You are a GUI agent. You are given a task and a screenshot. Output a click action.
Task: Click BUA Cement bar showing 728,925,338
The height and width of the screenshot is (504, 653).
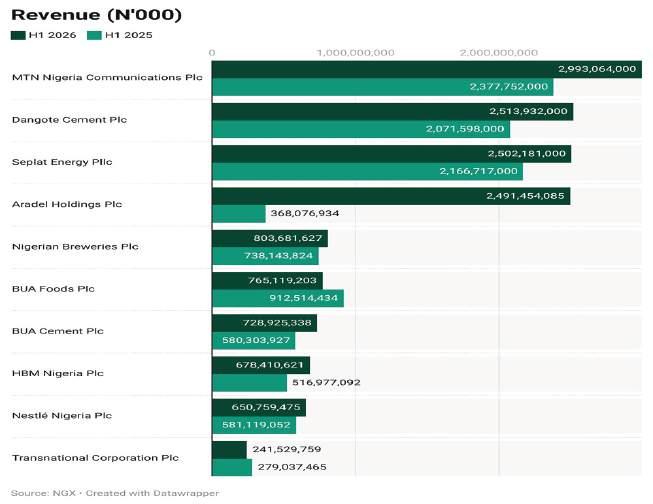[264, 323]
